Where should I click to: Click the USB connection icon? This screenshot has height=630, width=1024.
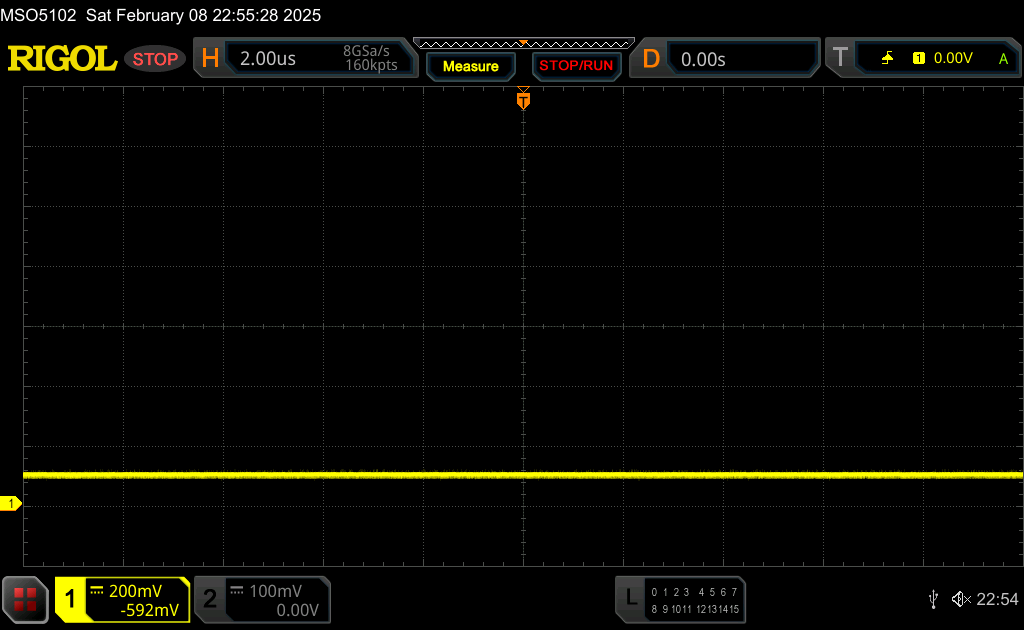(x=933, y=599)
